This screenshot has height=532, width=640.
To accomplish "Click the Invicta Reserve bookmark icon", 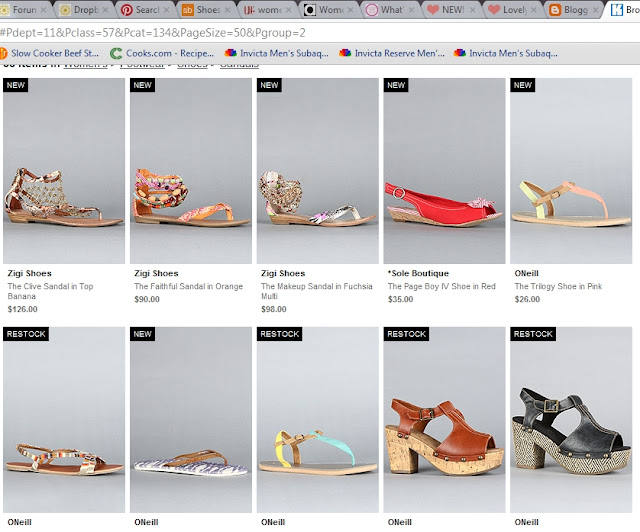I will (x=345, y=53).
